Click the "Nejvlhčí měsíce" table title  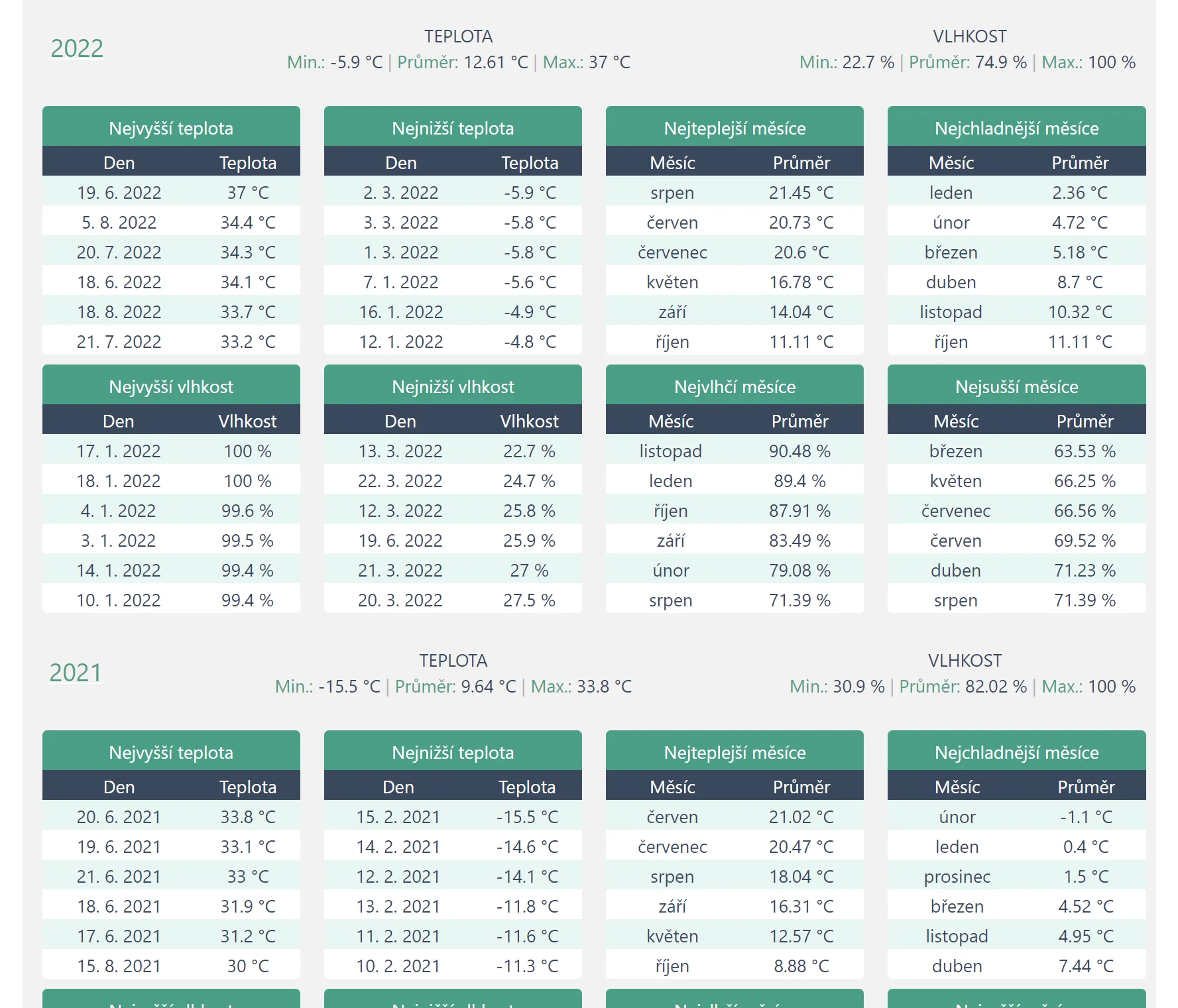pyautogui.click(x=735, y=386)
